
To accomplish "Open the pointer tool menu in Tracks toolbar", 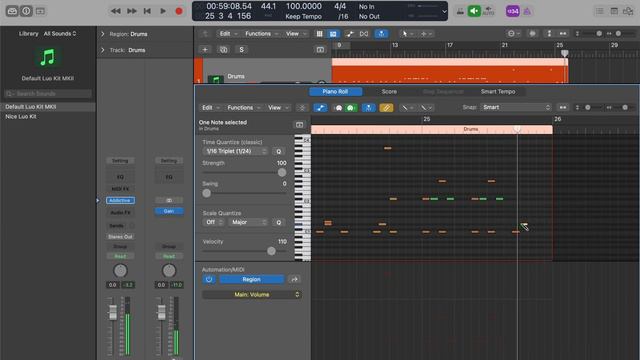I will (x=407, y=33).
